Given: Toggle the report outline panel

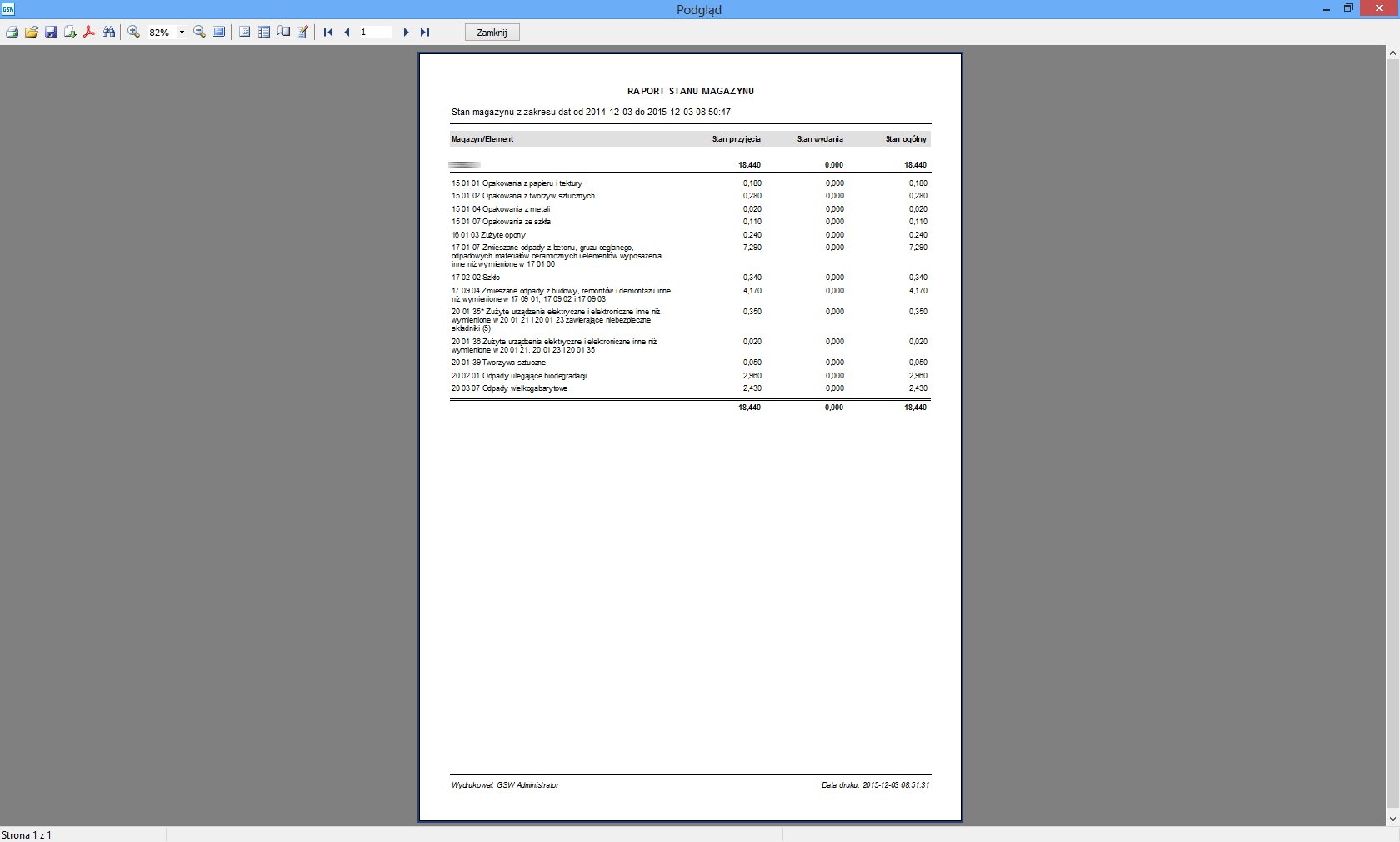Looking at the screenshot, I should pos(244,32).
